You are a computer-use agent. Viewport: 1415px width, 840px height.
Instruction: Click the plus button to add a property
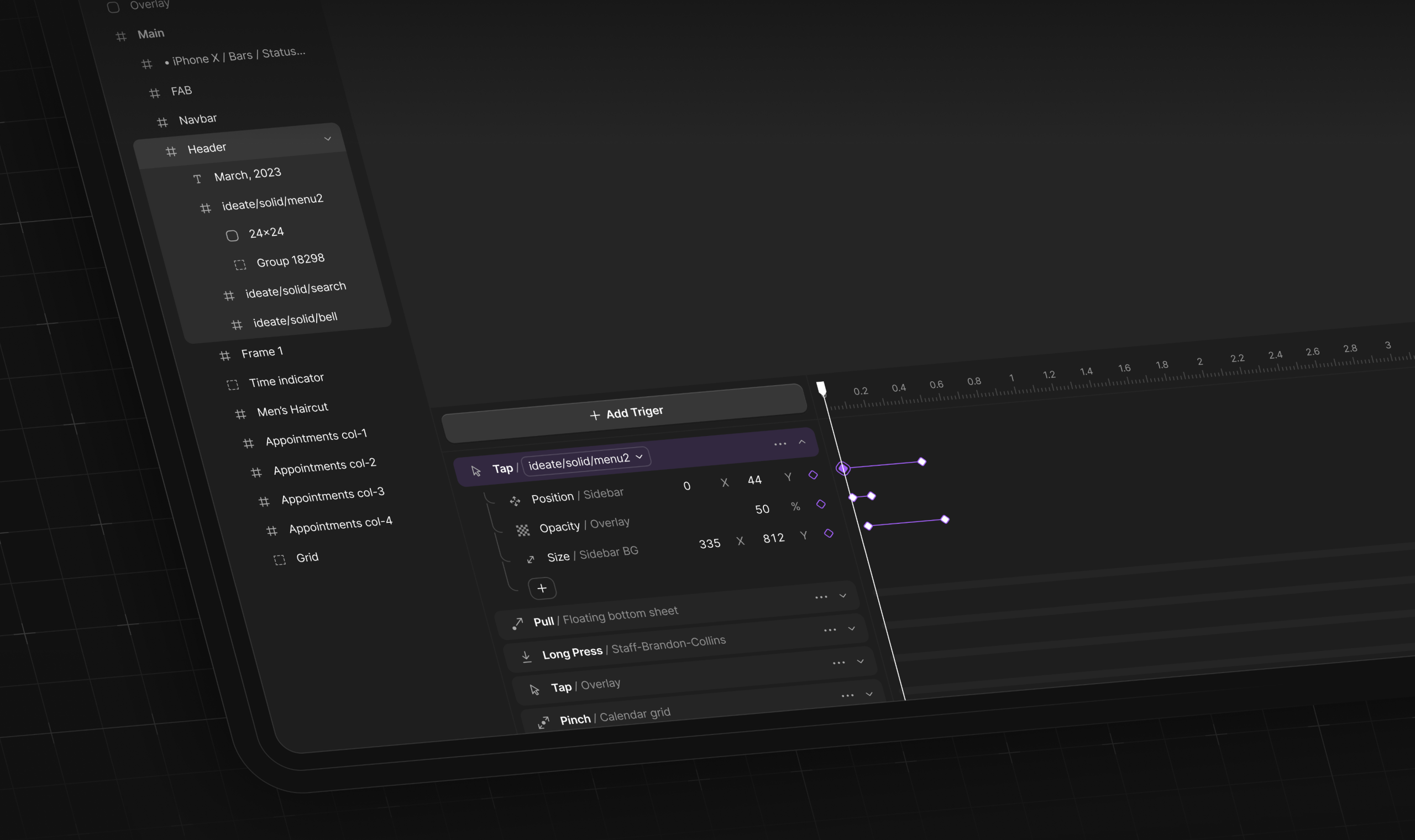[x=542, y=588]
